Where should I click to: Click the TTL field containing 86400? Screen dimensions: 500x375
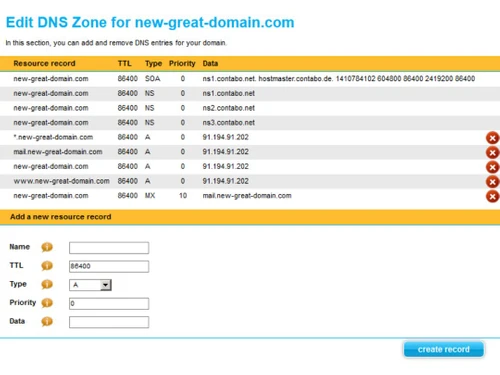(x=109, y=266)
